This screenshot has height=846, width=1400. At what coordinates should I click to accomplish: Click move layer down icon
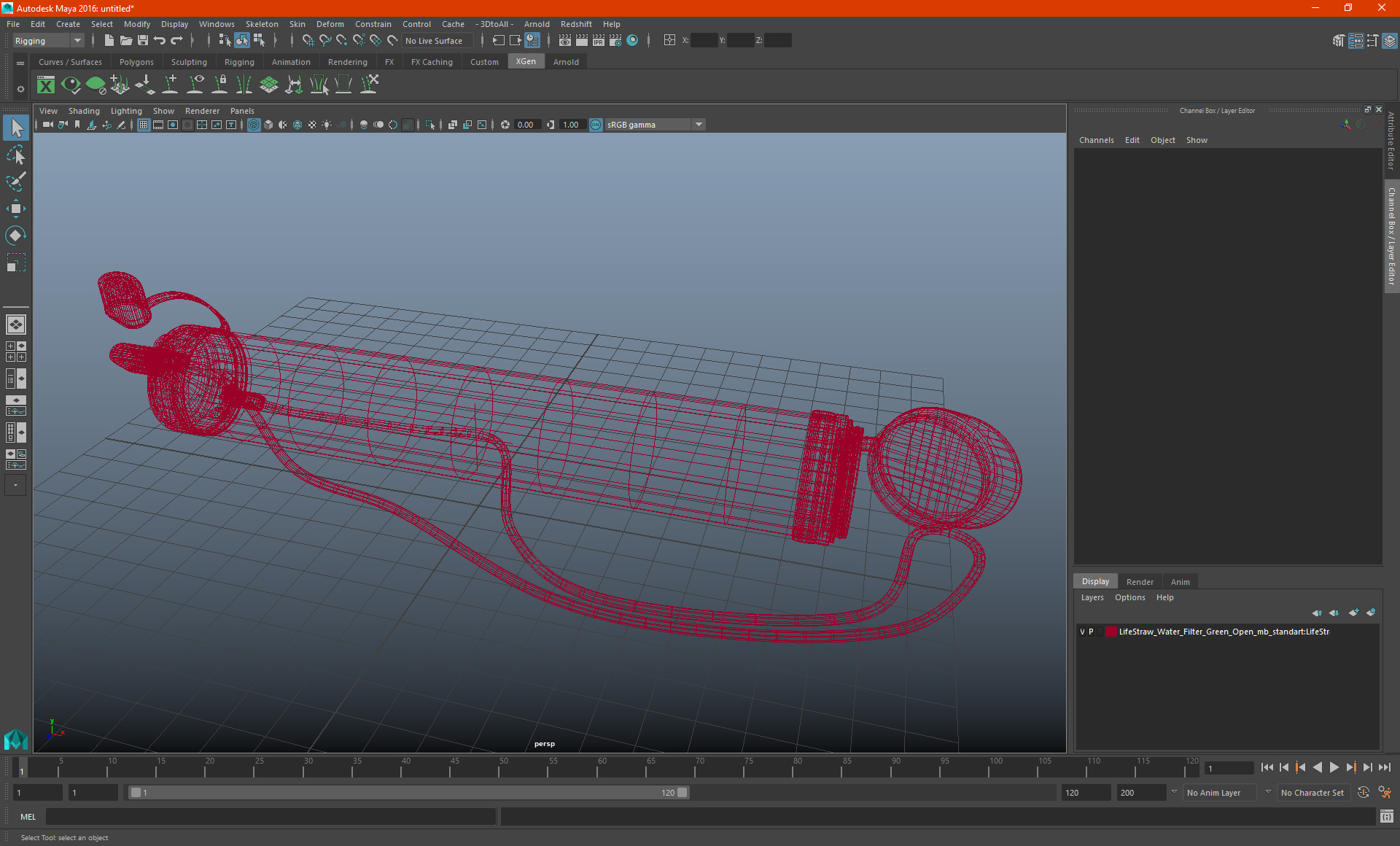click(x=1334, y=613)
